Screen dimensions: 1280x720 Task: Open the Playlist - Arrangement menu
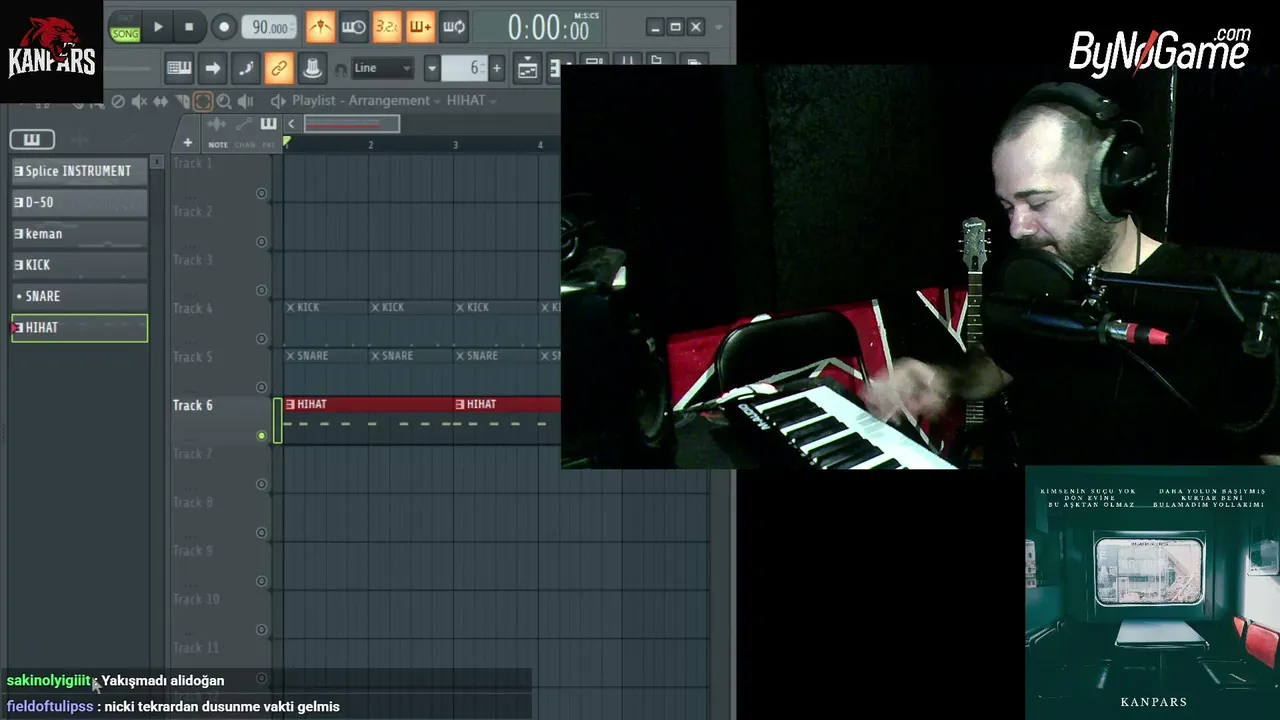click(x=367, y=101)
